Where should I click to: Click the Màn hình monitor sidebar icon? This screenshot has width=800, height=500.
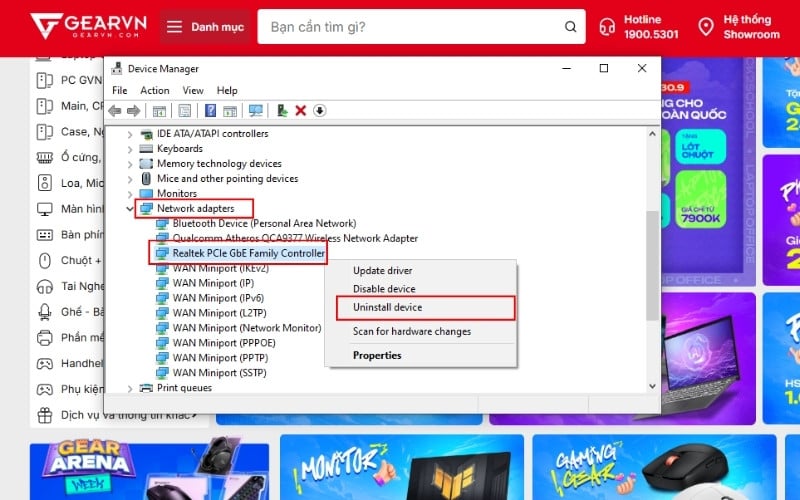(45, 209)
